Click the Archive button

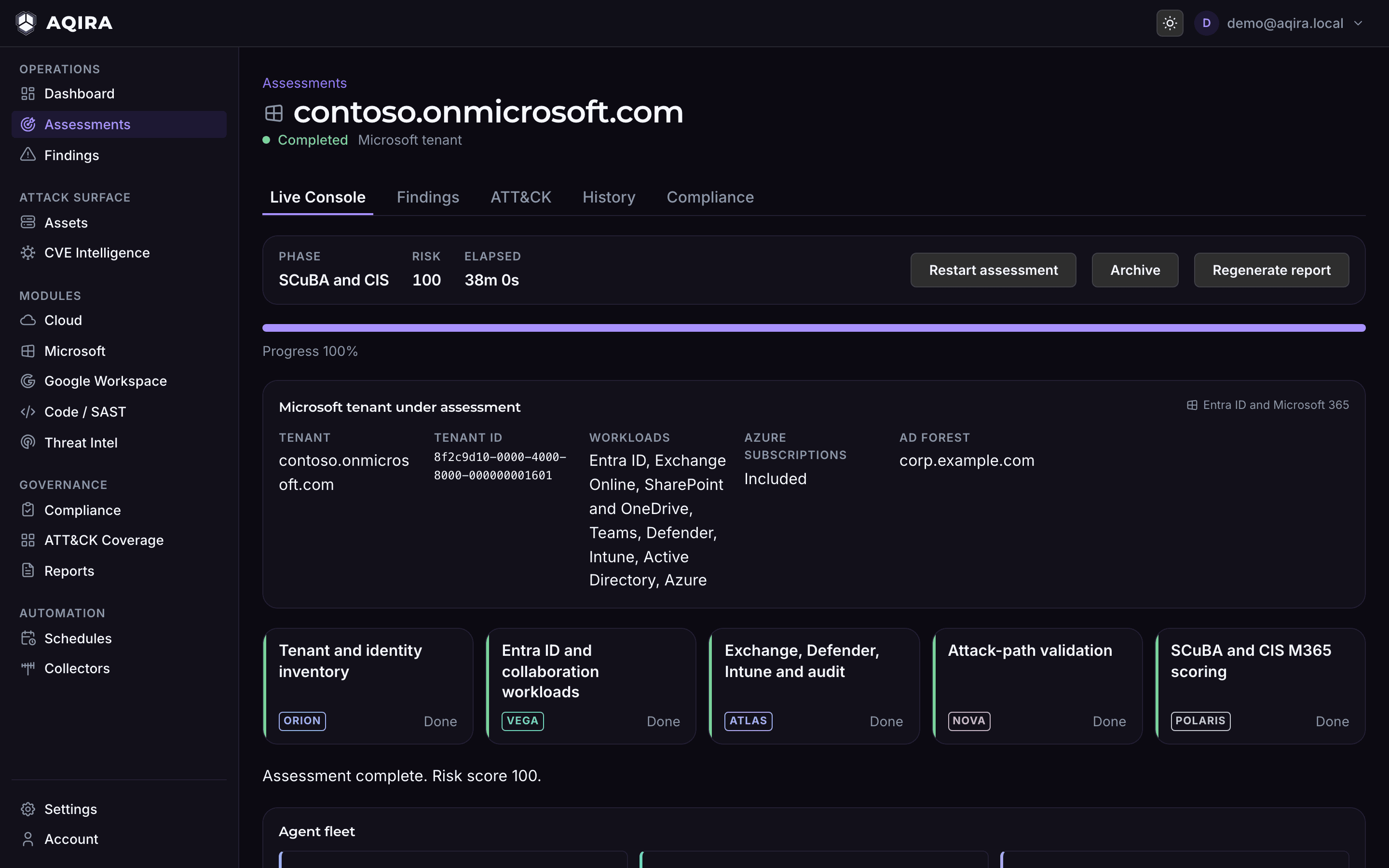[1135, 270]
